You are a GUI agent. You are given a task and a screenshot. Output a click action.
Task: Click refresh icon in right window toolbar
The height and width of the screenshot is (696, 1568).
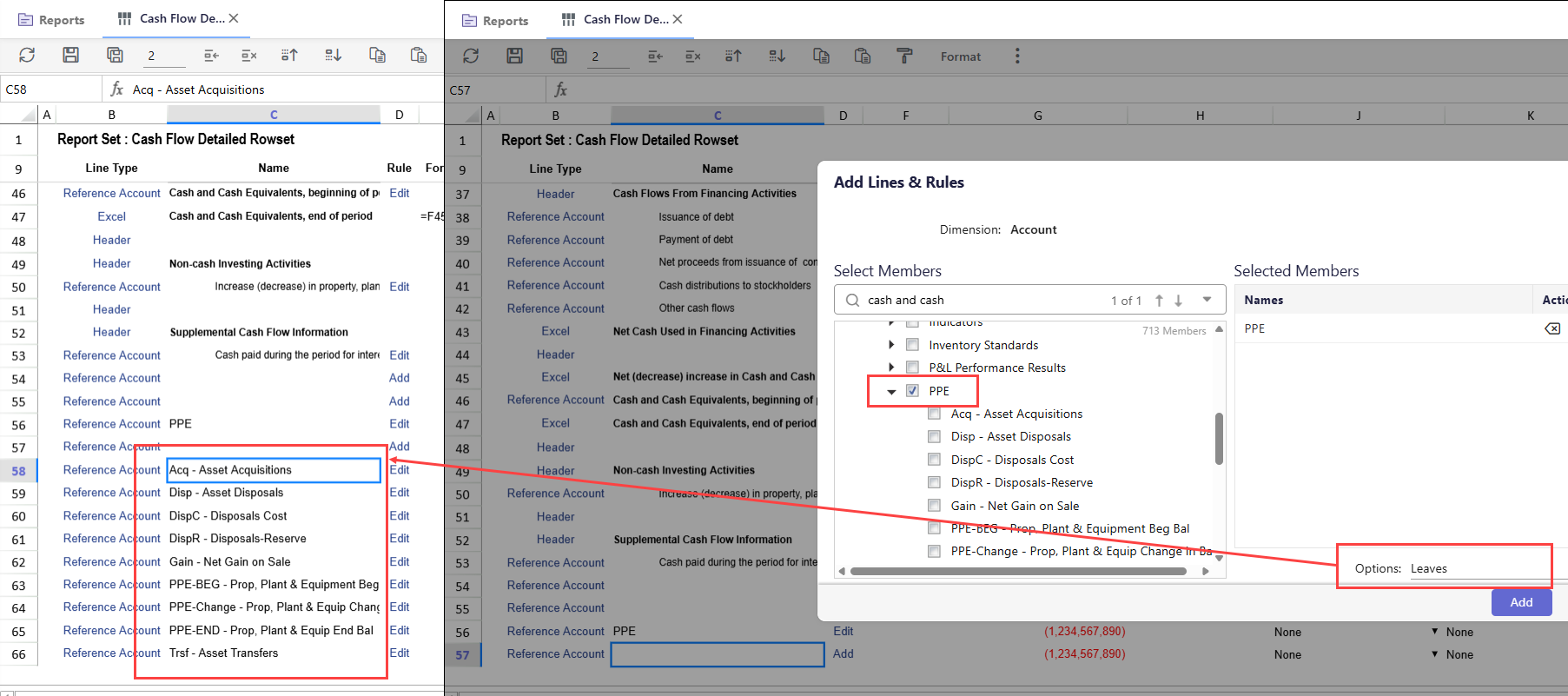pyautogui.click(x=471, y=56)
